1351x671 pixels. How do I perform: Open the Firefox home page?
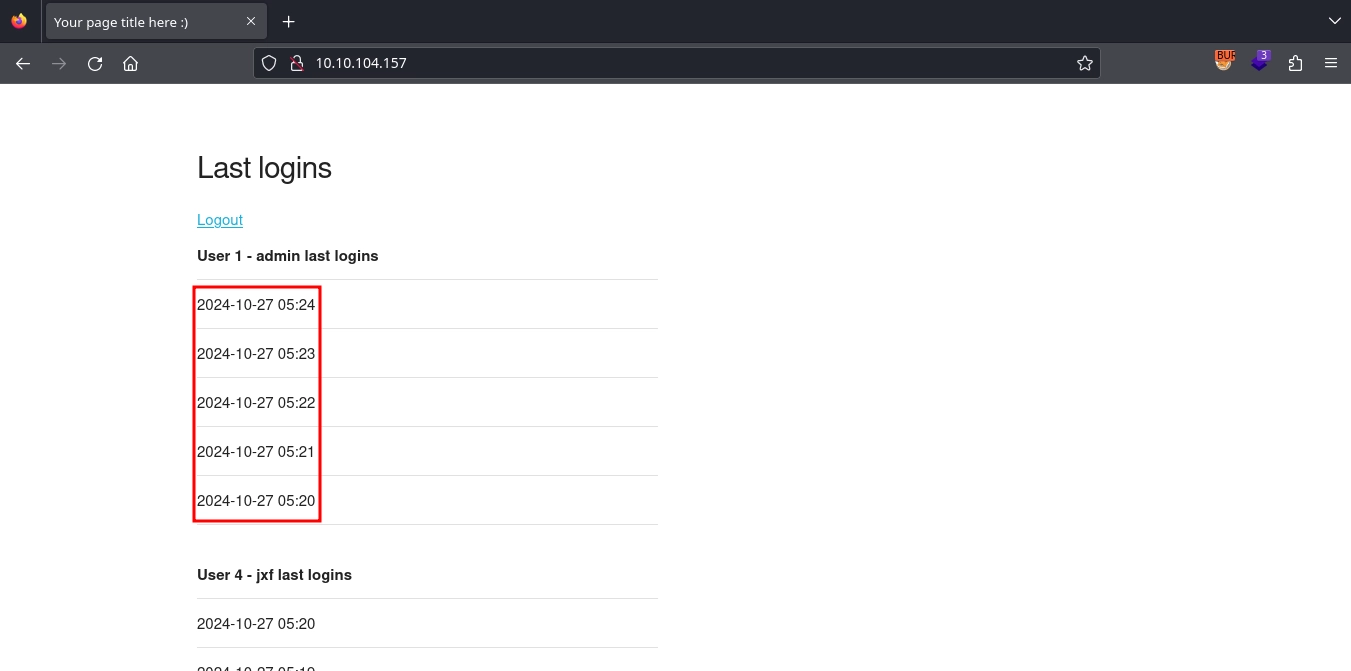tap(130, 63)
